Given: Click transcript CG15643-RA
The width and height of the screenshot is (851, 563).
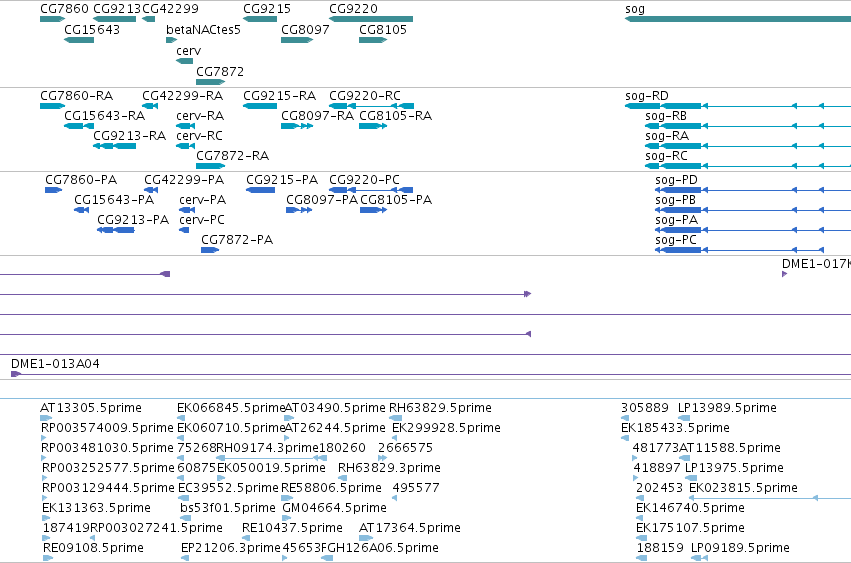Looking at the screenshot, I should 105,116.
